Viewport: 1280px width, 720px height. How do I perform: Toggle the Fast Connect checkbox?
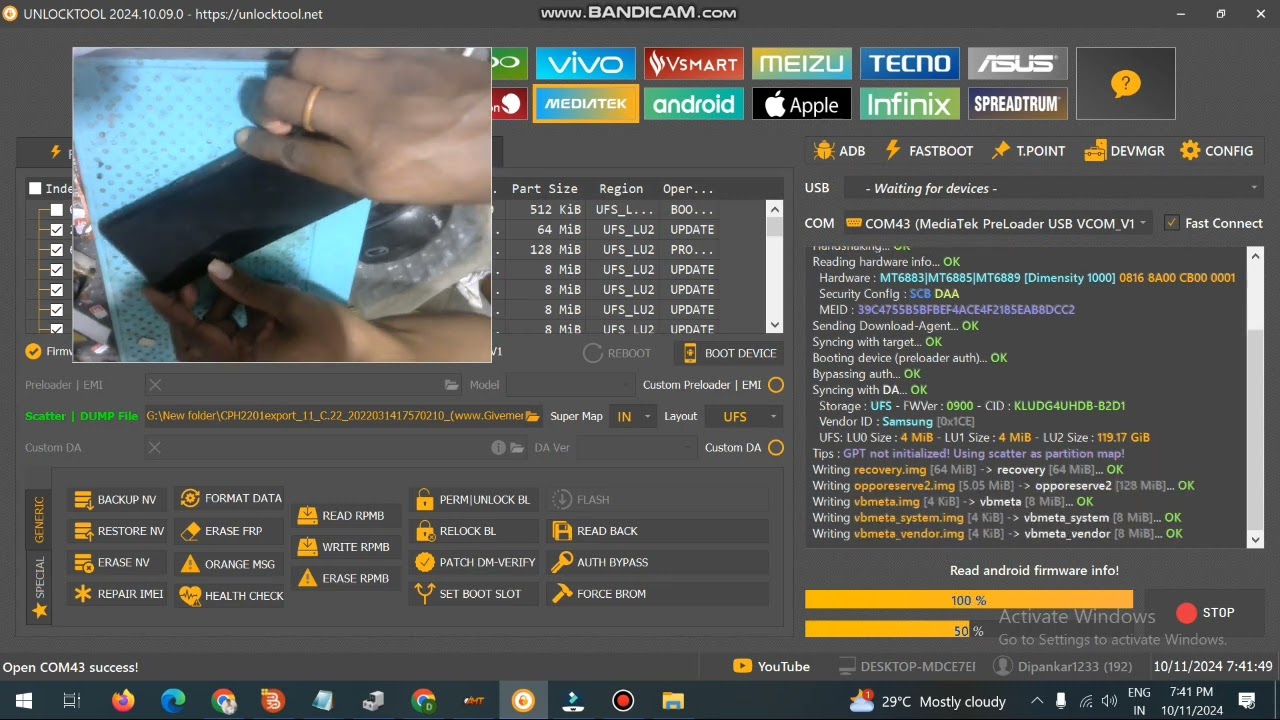click(1172, 223)
